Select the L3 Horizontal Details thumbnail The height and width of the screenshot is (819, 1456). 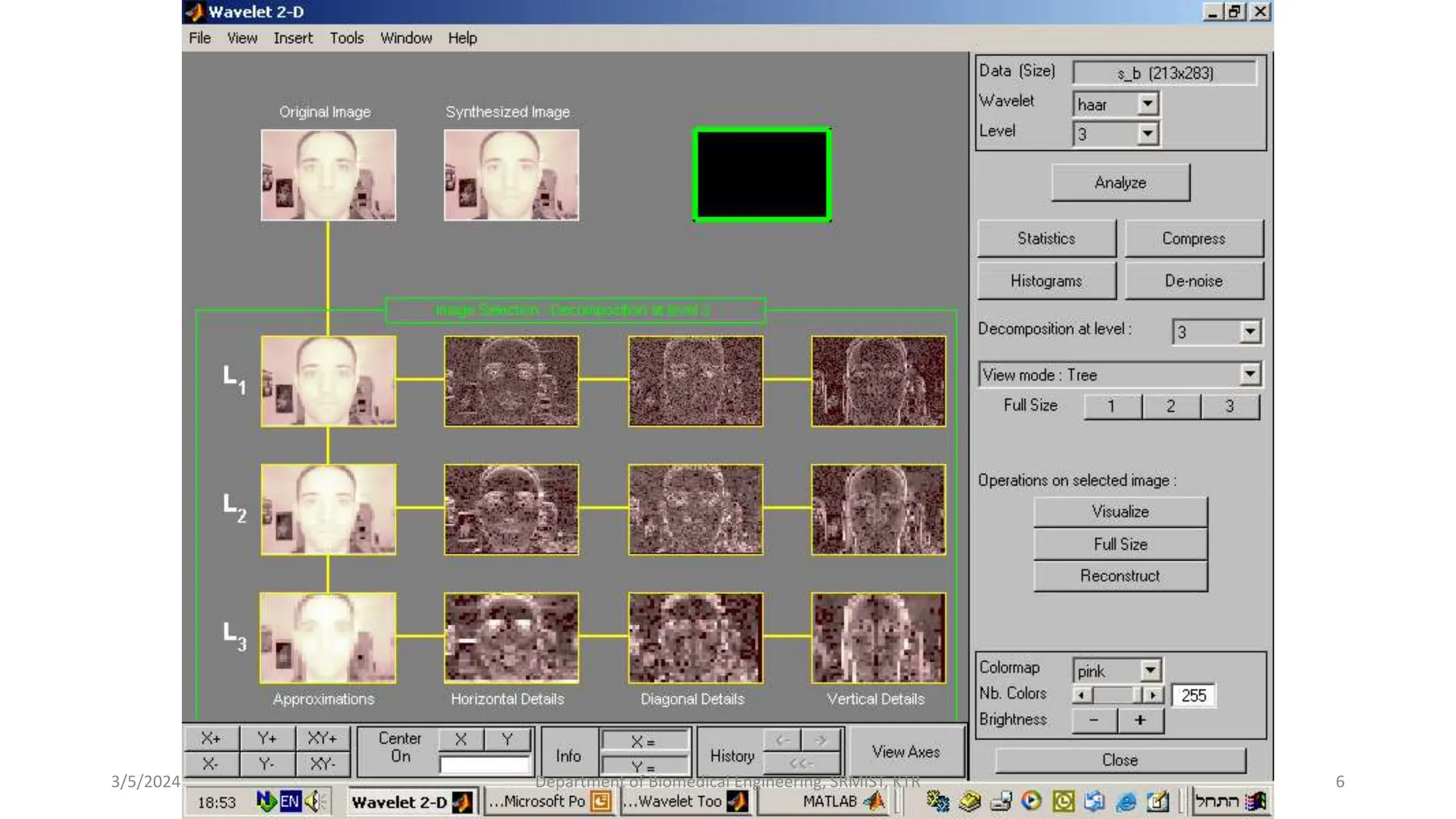(x=511, y=638)
